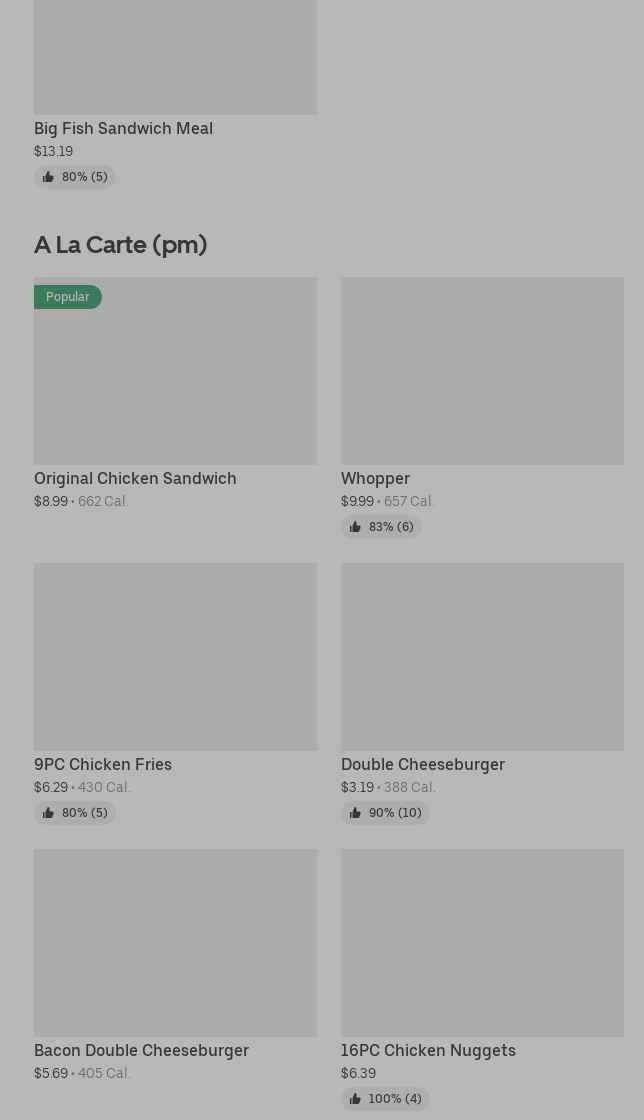Select the Double Cheeseburger title link
The height and width of the screenshot is (1120, 644).
pyautogui.click(x=422, y=764)
